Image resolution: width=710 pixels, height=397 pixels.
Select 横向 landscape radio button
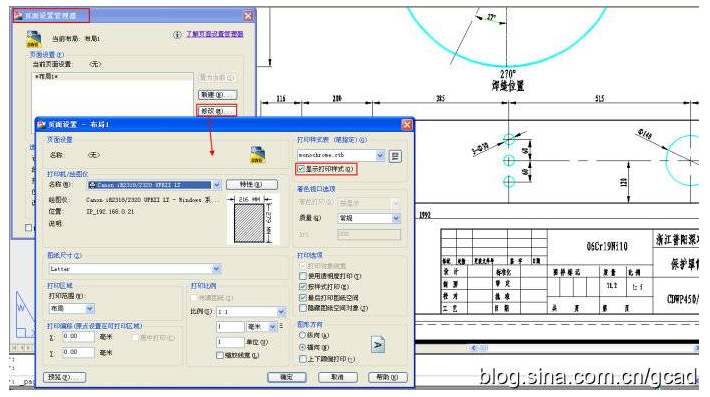click(x=302, y=347)
